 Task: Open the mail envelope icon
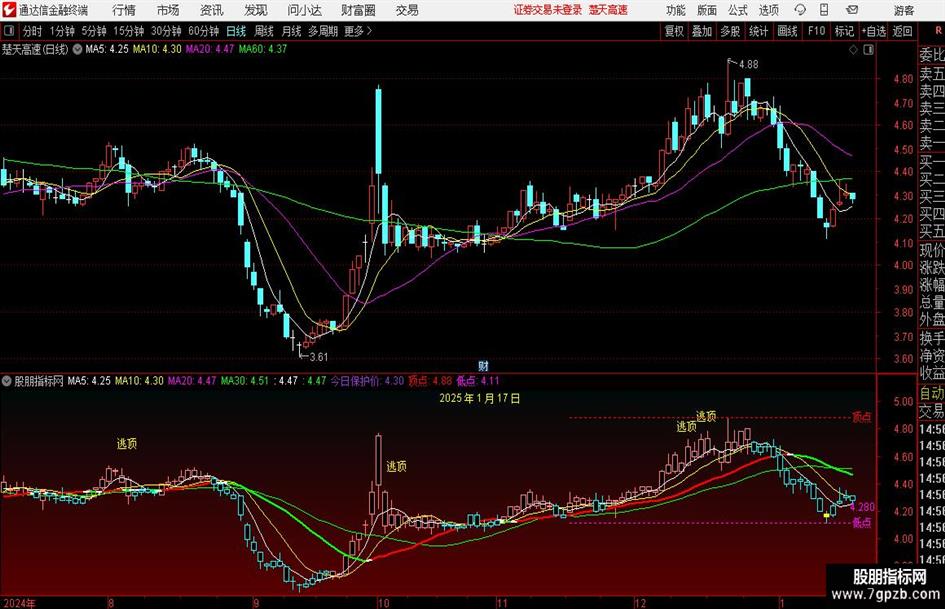click(852, 10)
